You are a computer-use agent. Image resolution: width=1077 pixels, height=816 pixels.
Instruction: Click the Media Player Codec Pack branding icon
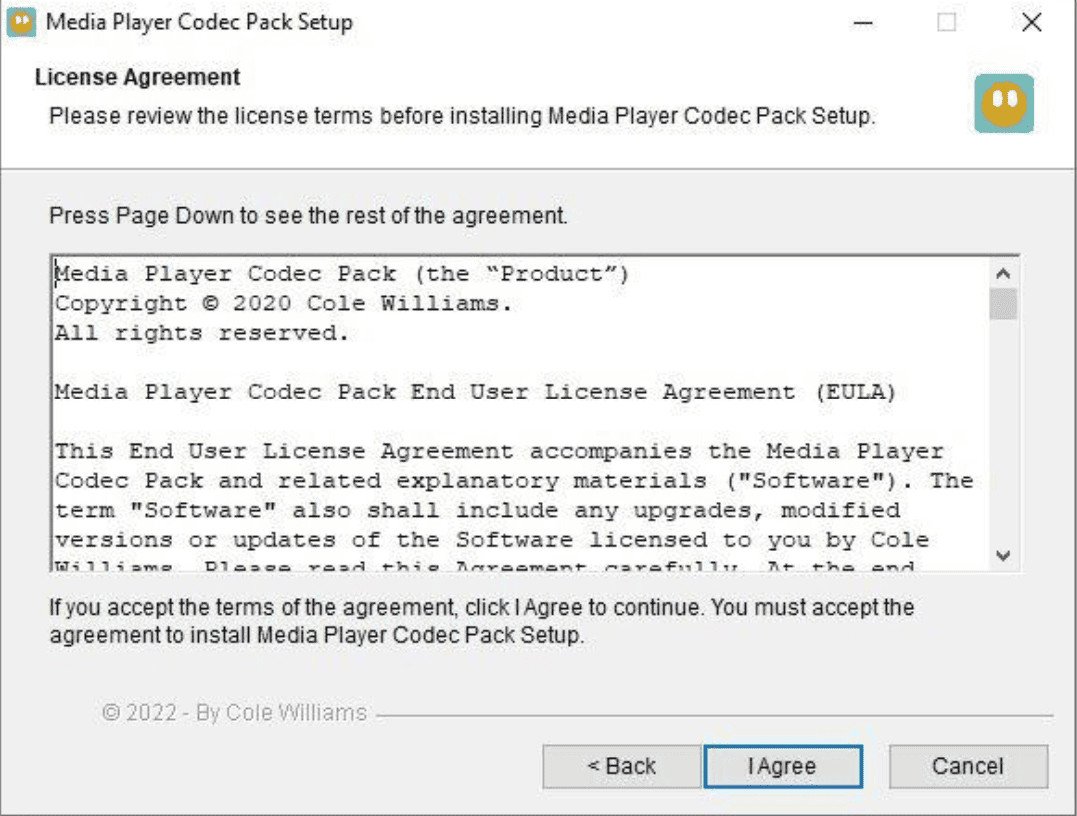point(1003,103)
